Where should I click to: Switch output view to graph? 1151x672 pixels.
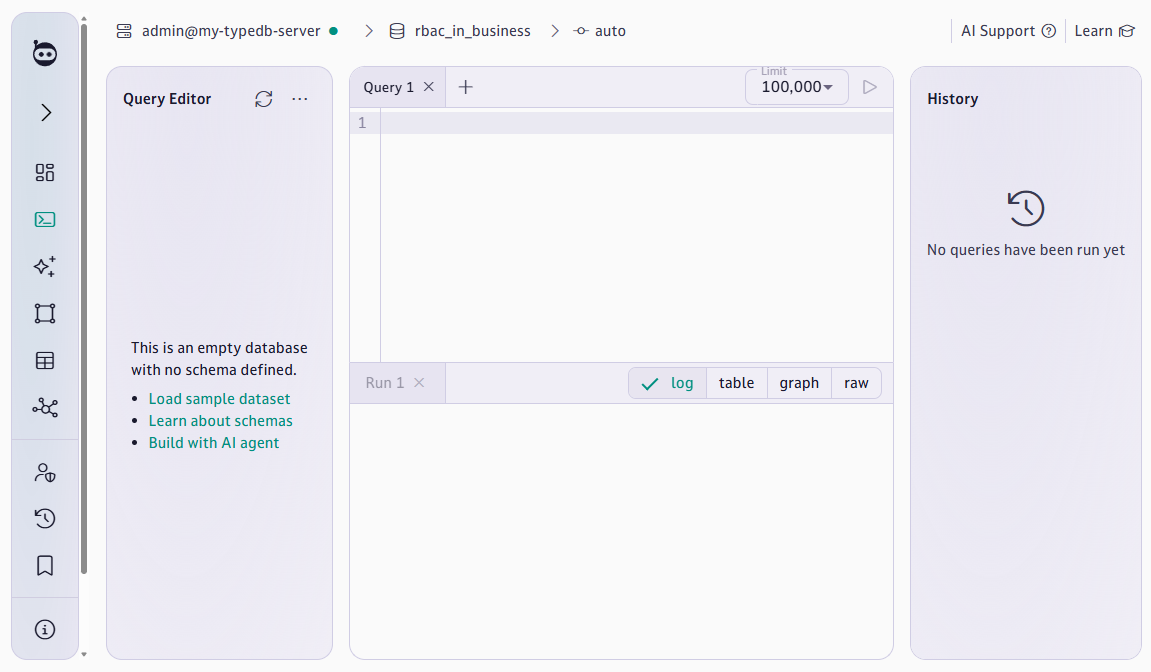799,383
